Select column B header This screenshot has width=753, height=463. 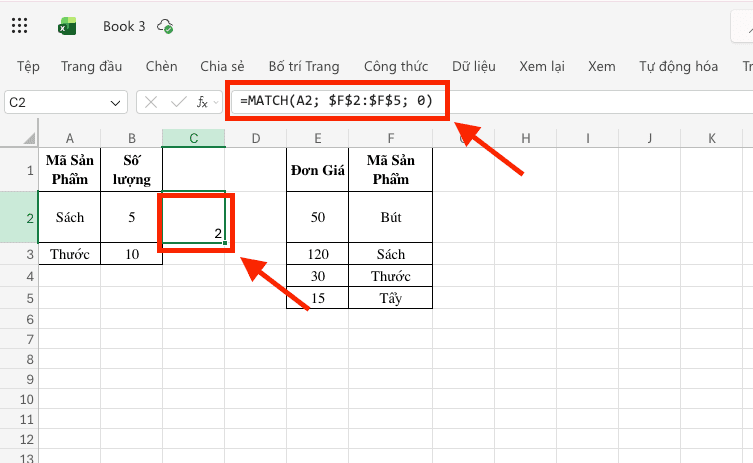point(132,138)
